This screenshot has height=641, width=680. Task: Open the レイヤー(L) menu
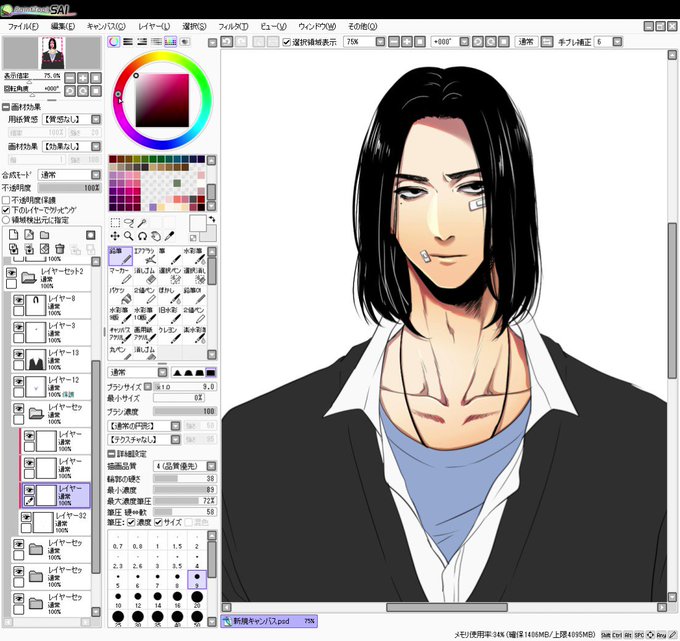click(154, 26)
